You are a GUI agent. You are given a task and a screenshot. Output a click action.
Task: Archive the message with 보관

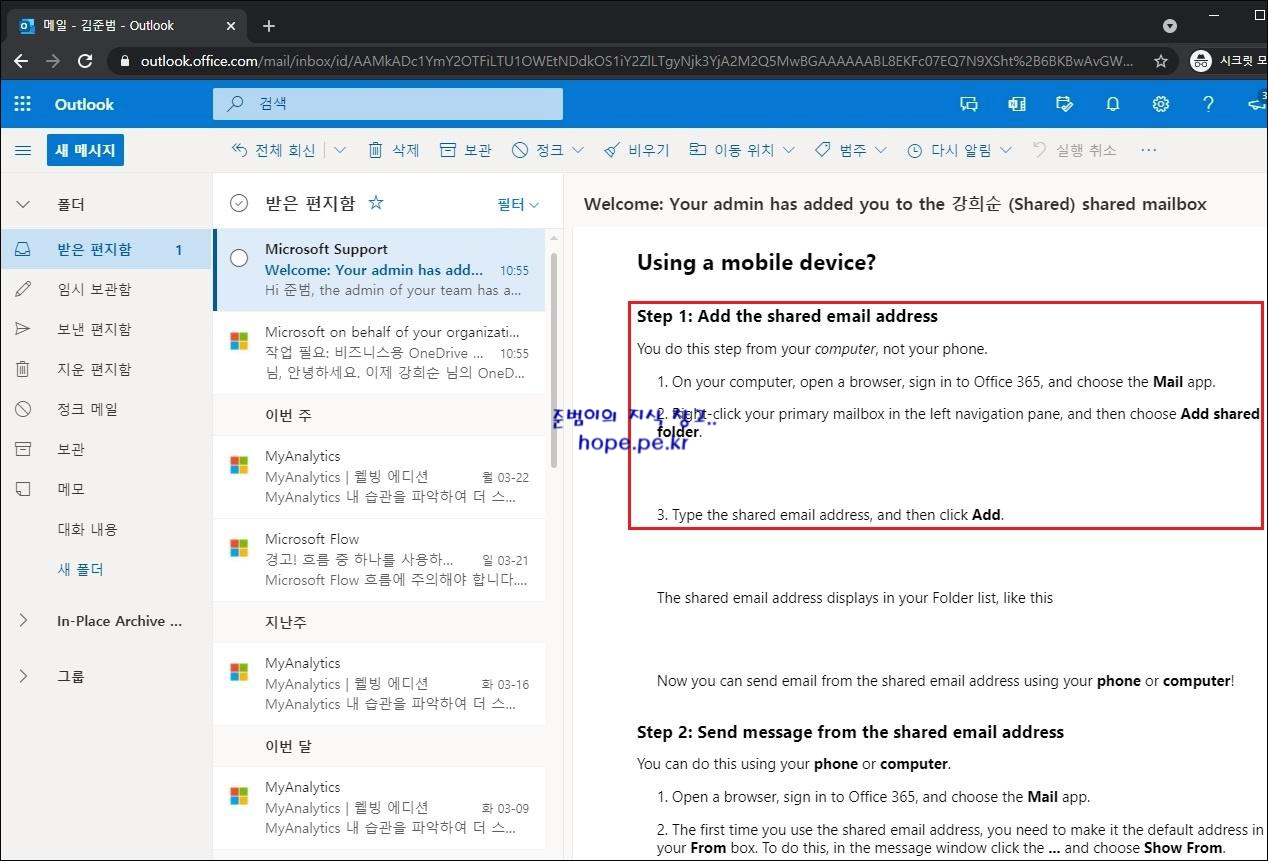click(466, 150)
